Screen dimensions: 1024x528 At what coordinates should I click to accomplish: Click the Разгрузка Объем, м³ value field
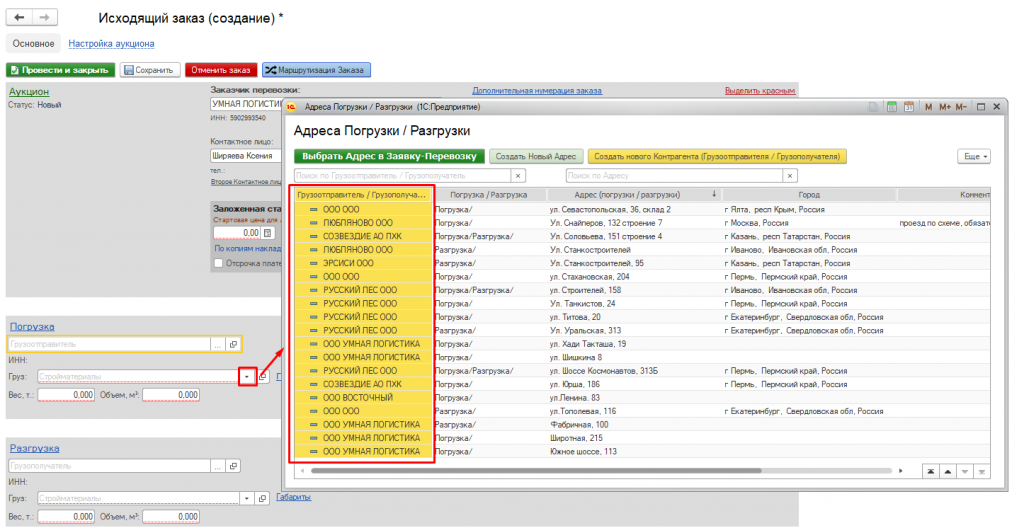pos(171,517)
